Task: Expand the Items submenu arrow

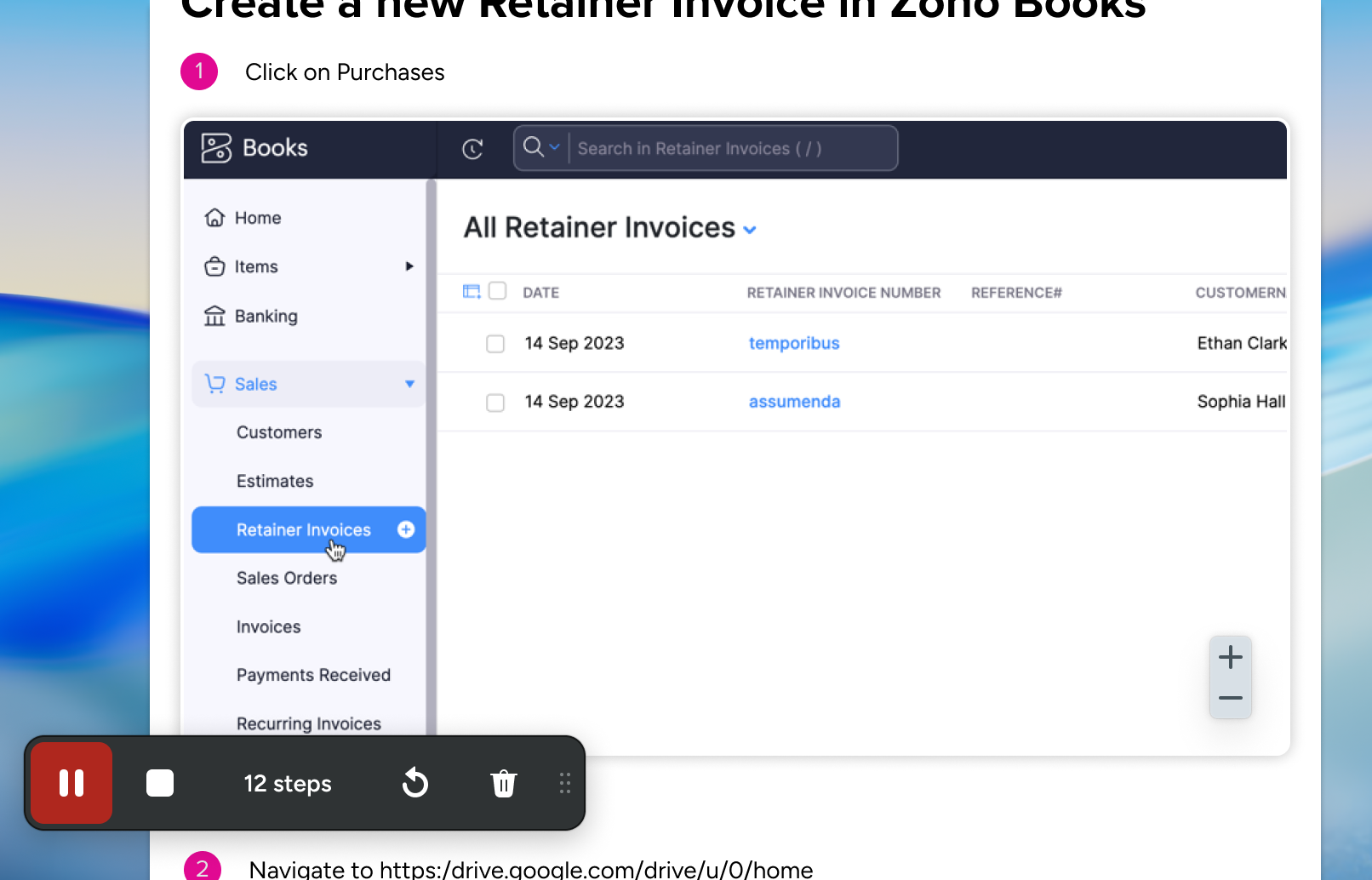Action: (x=409, y=266)
